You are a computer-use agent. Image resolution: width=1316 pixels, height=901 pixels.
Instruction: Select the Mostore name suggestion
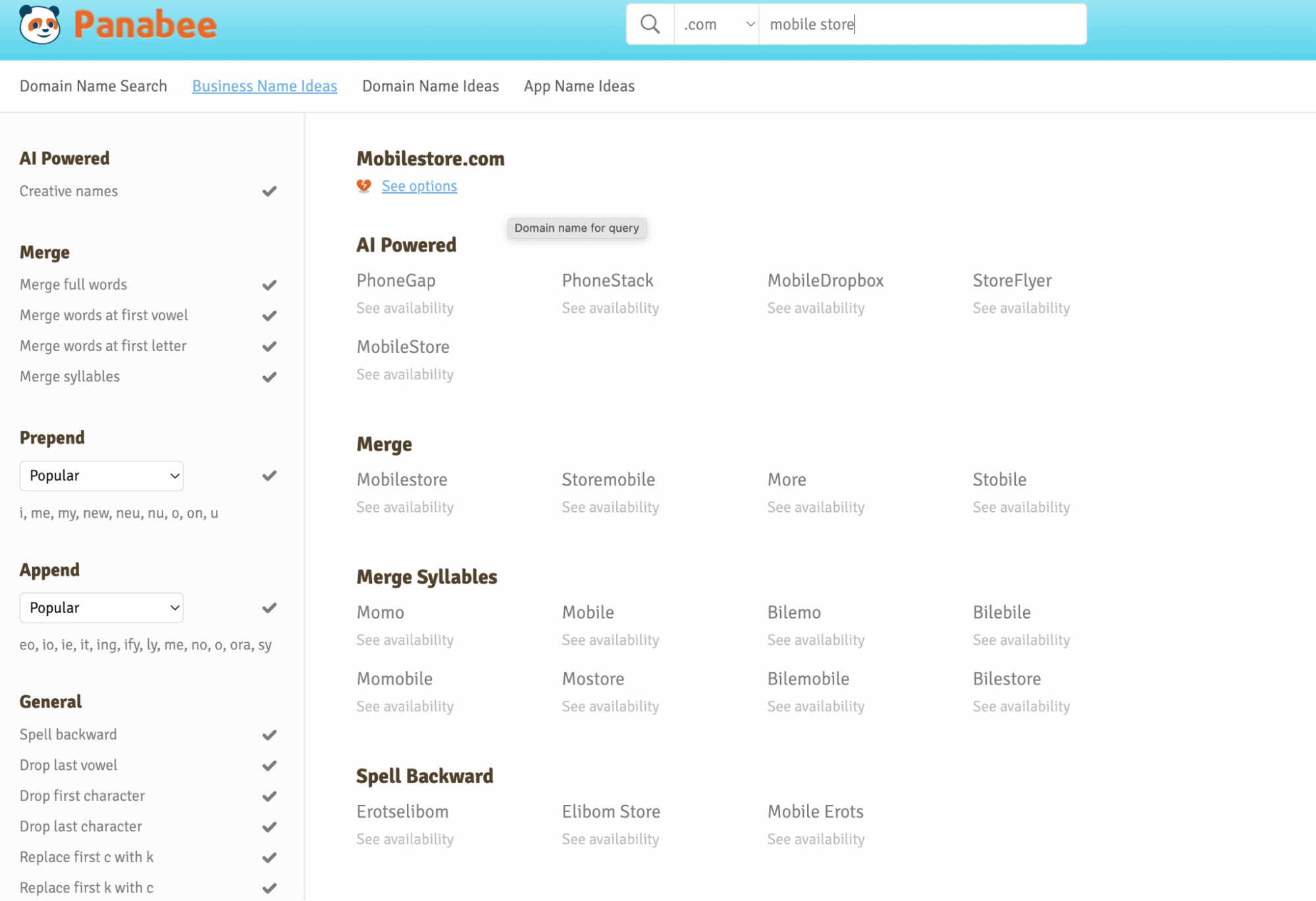click(x=593, y=679)
